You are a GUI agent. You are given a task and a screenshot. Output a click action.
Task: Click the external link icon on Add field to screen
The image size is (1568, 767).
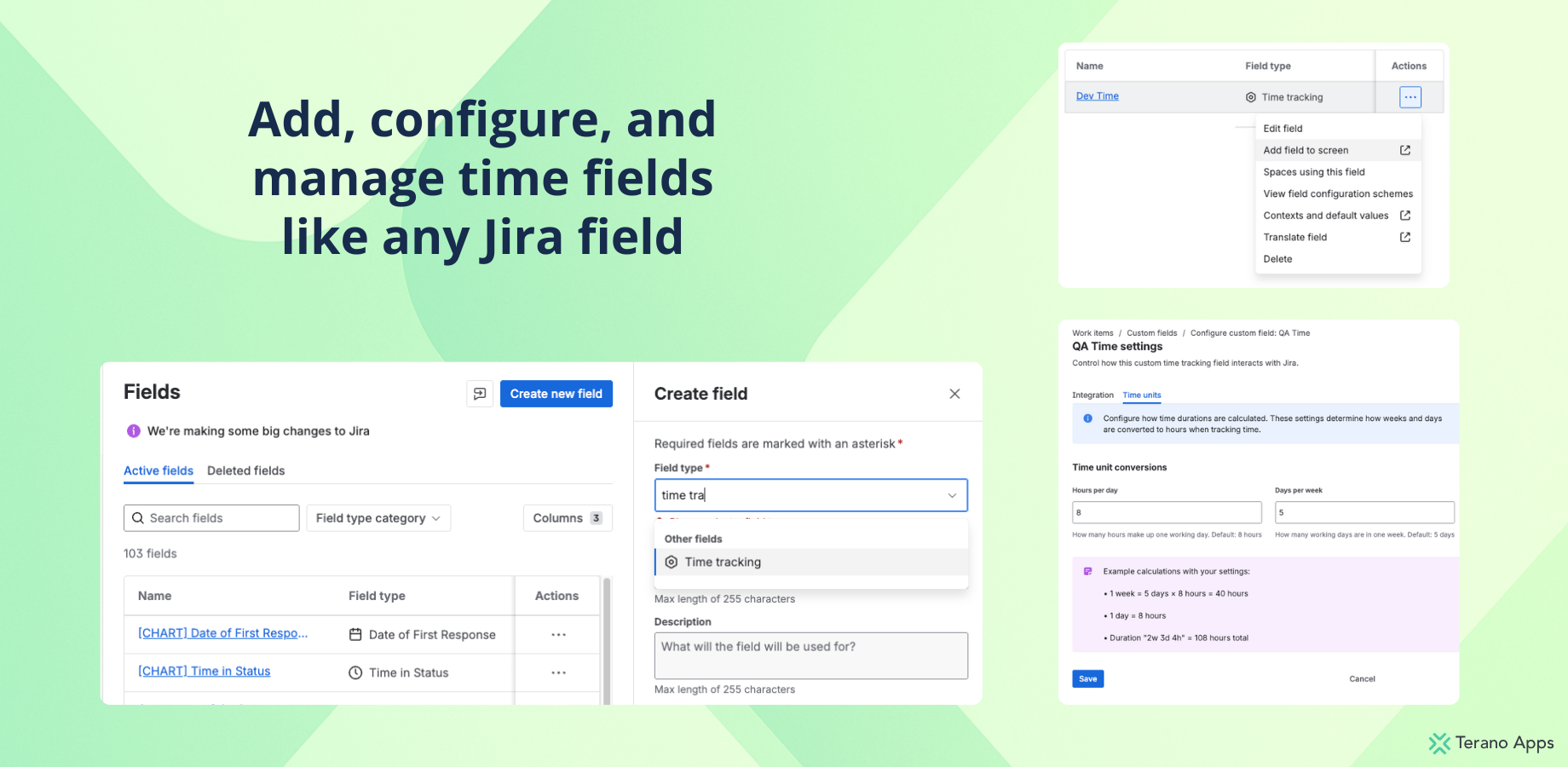[x=1404, y=150]
